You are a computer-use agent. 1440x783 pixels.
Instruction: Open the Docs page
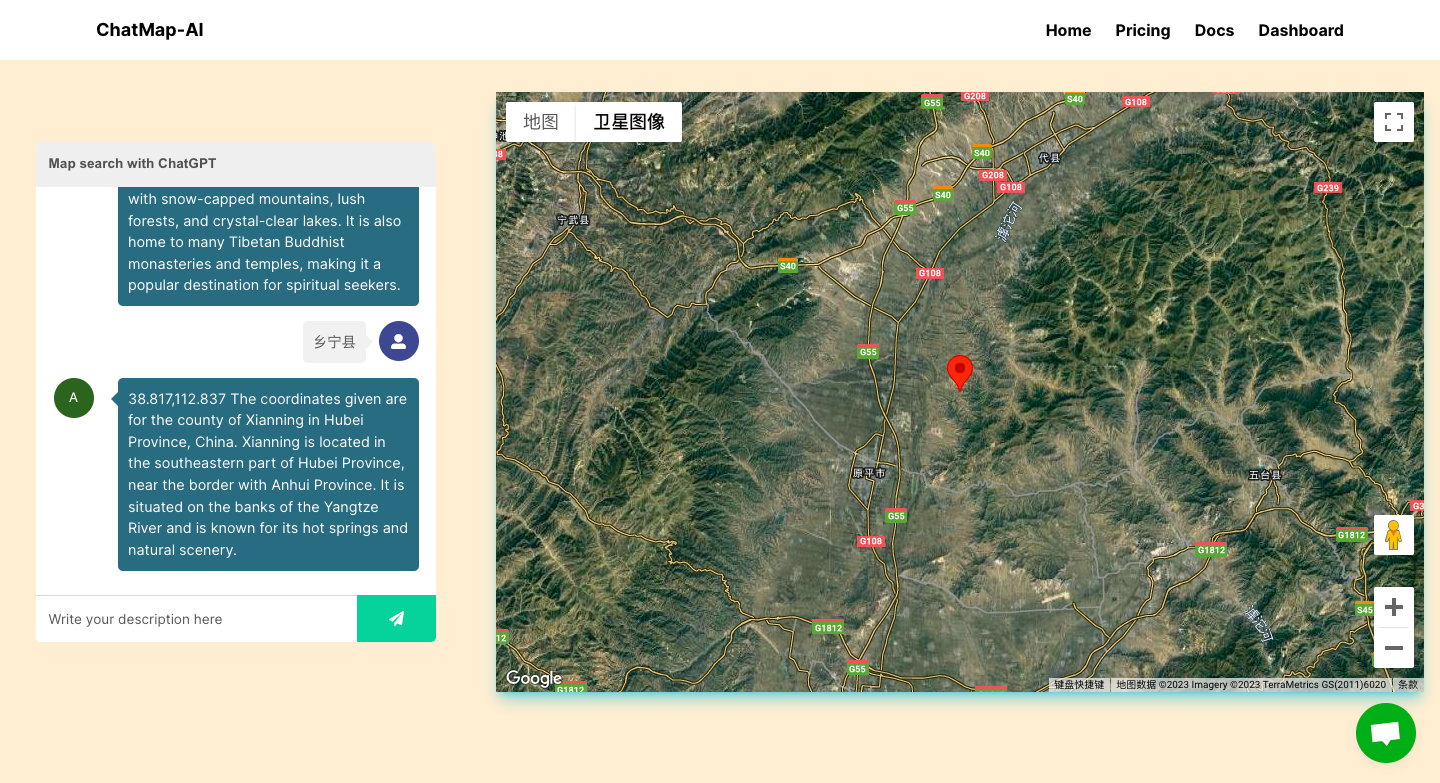tap(1214, 30)
